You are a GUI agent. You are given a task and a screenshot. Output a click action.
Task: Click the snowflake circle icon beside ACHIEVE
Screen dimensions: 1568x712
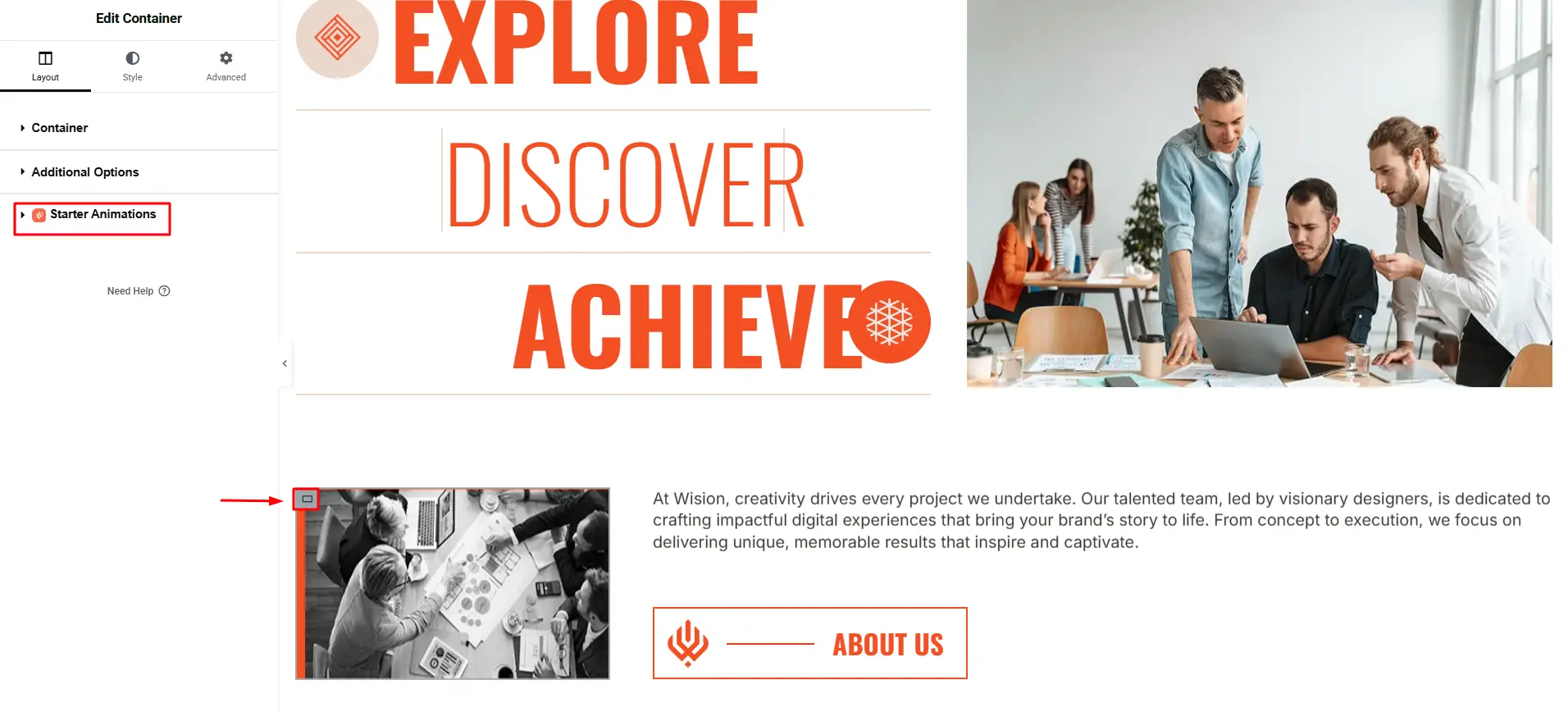(889, 322)
